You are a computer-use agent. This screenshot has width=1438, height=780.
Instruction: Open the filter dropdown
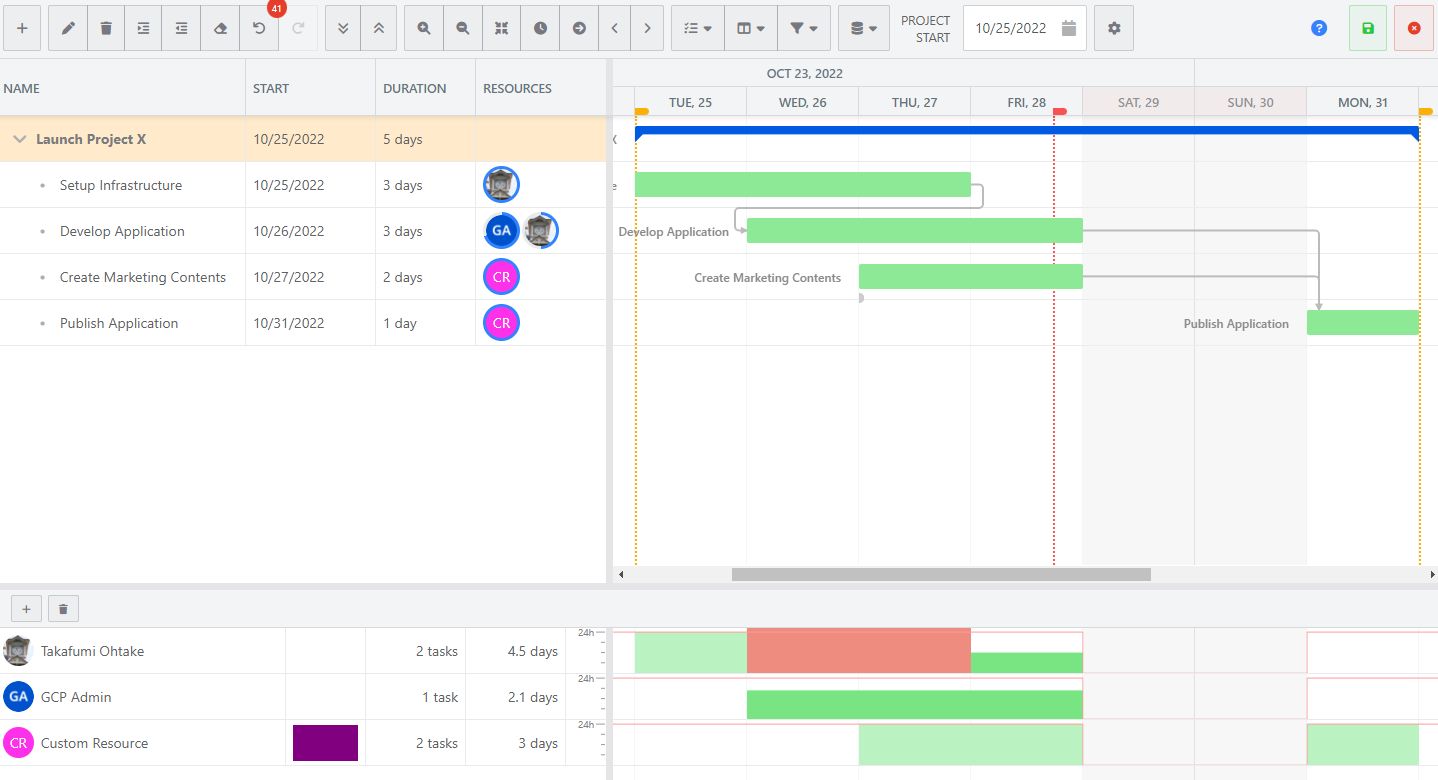[x=803, y=28]
